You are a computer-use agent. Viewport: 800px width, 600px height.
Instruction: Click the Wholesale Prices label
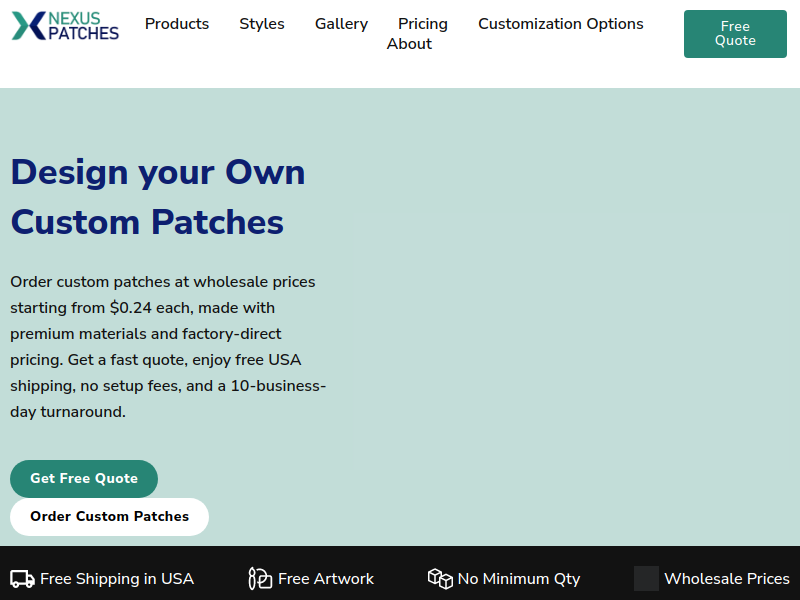[727, 579]
